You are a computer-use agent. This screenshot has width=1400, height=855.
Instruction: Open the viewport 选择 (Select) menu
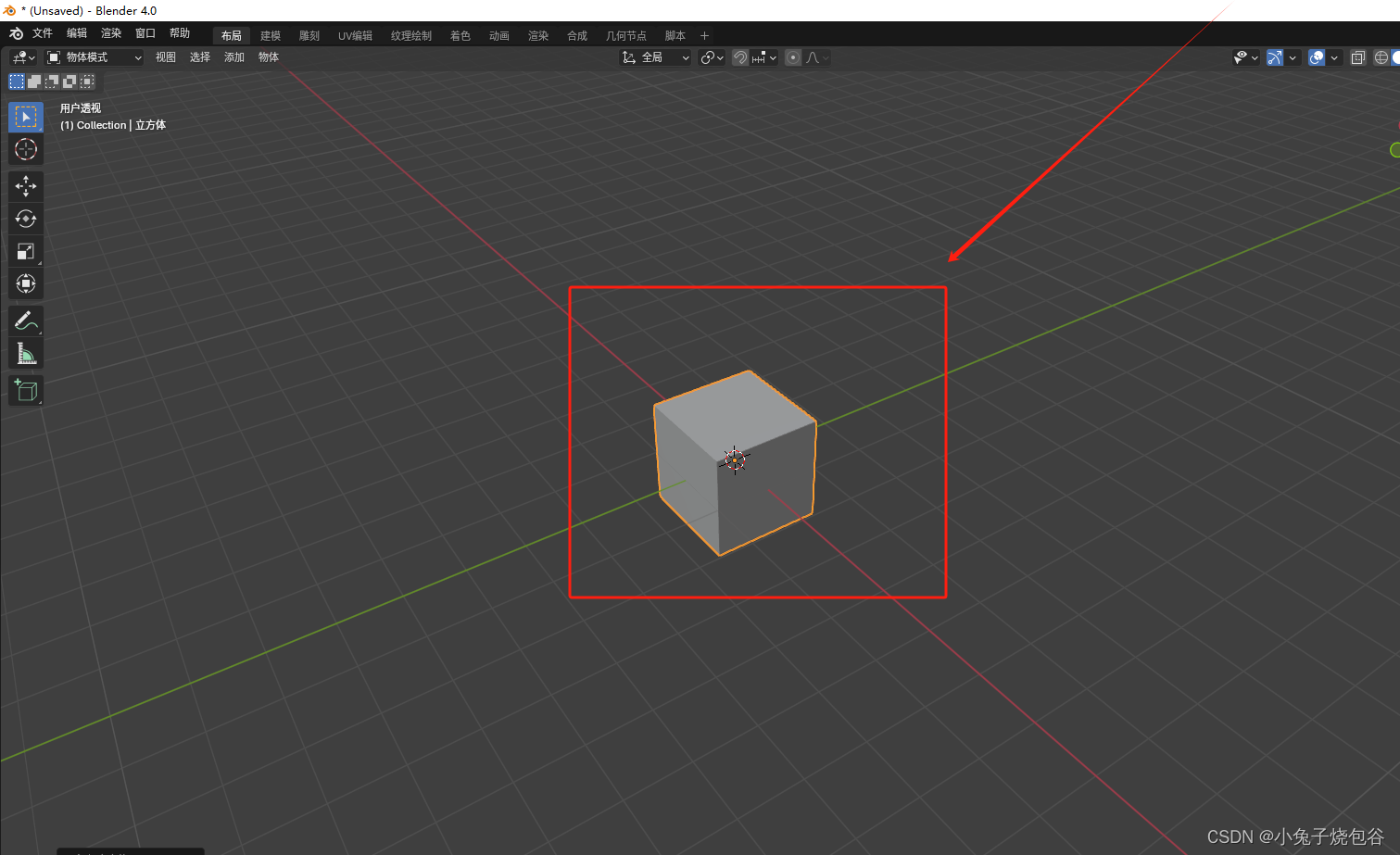[x=200, y=57]
